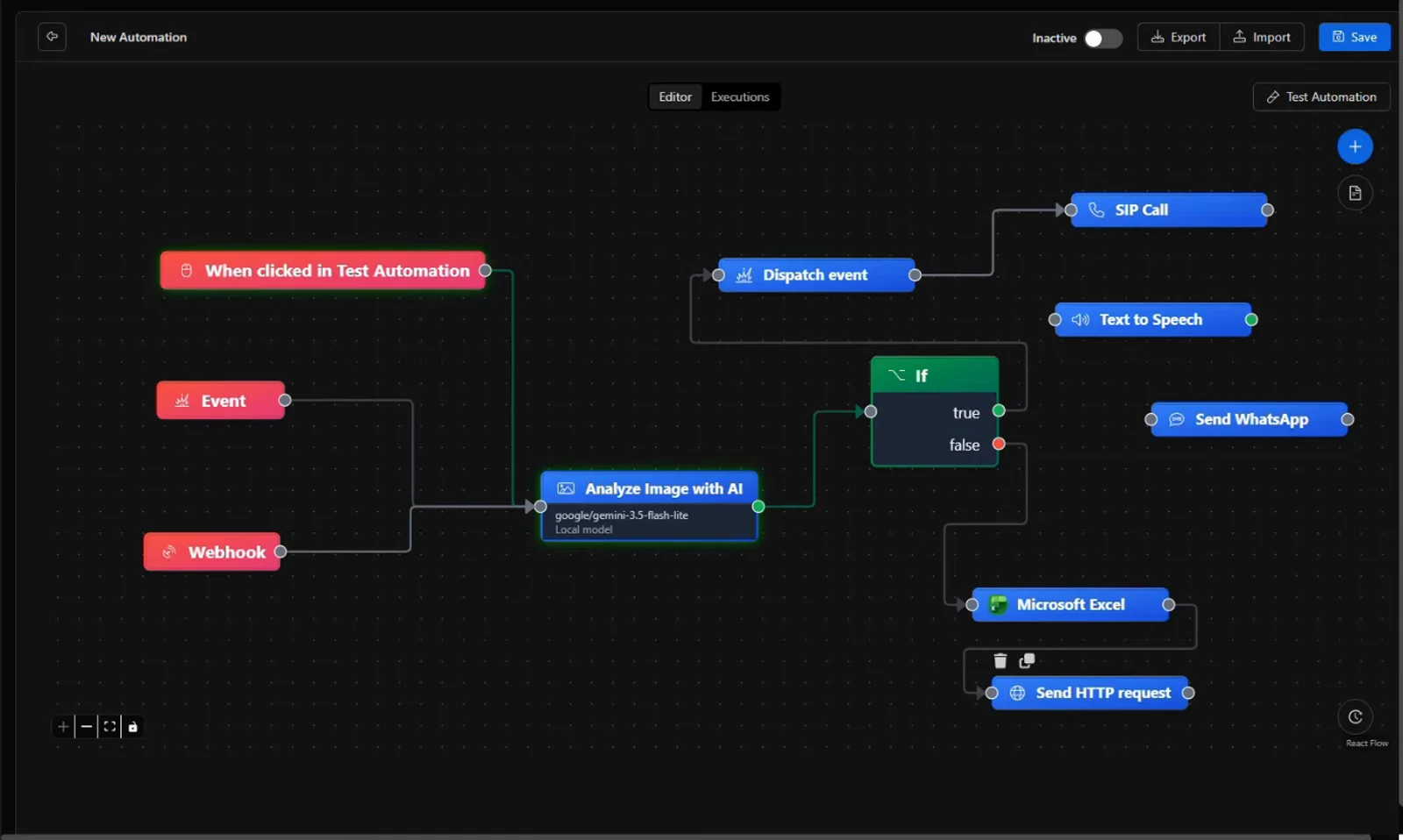Add a new node with plus button
The width and height of the screenshot is (1403, 840).
(x=1355, y=146)
